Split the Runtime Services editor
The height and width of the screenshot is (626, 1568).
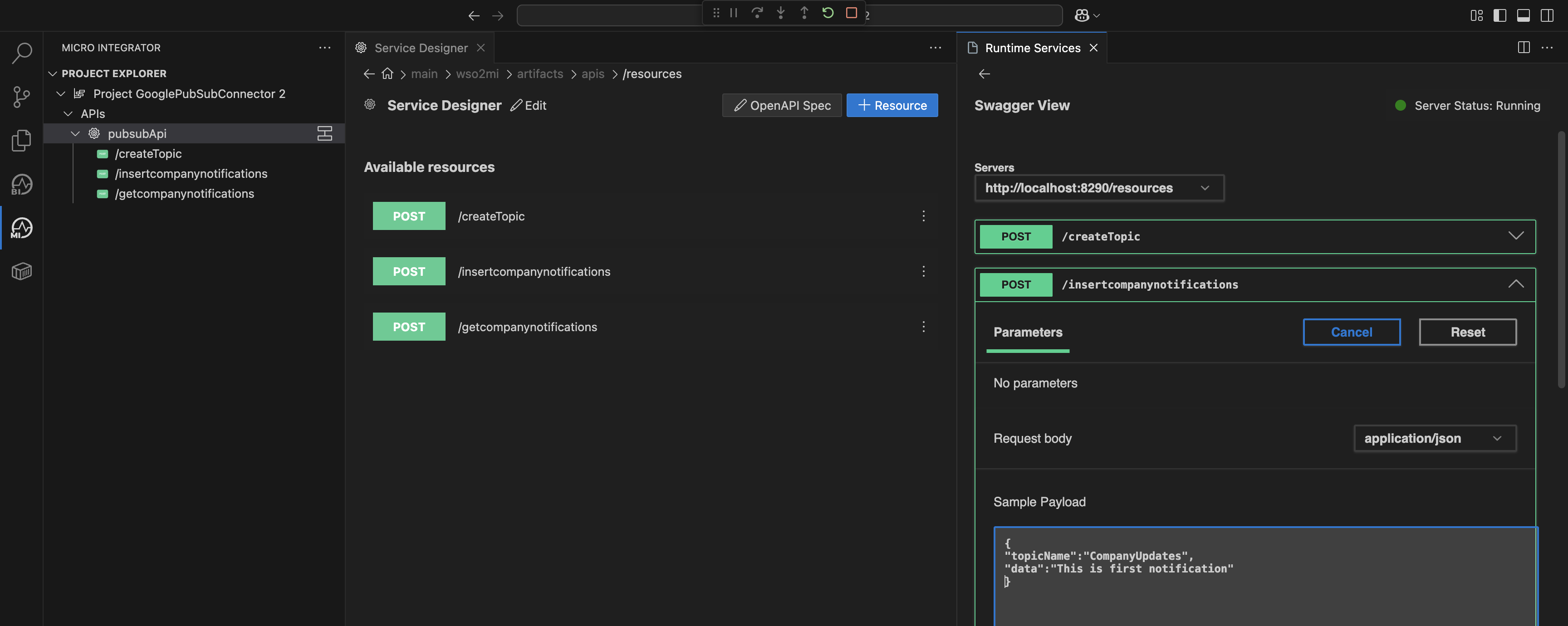(x=1524, y=48)
